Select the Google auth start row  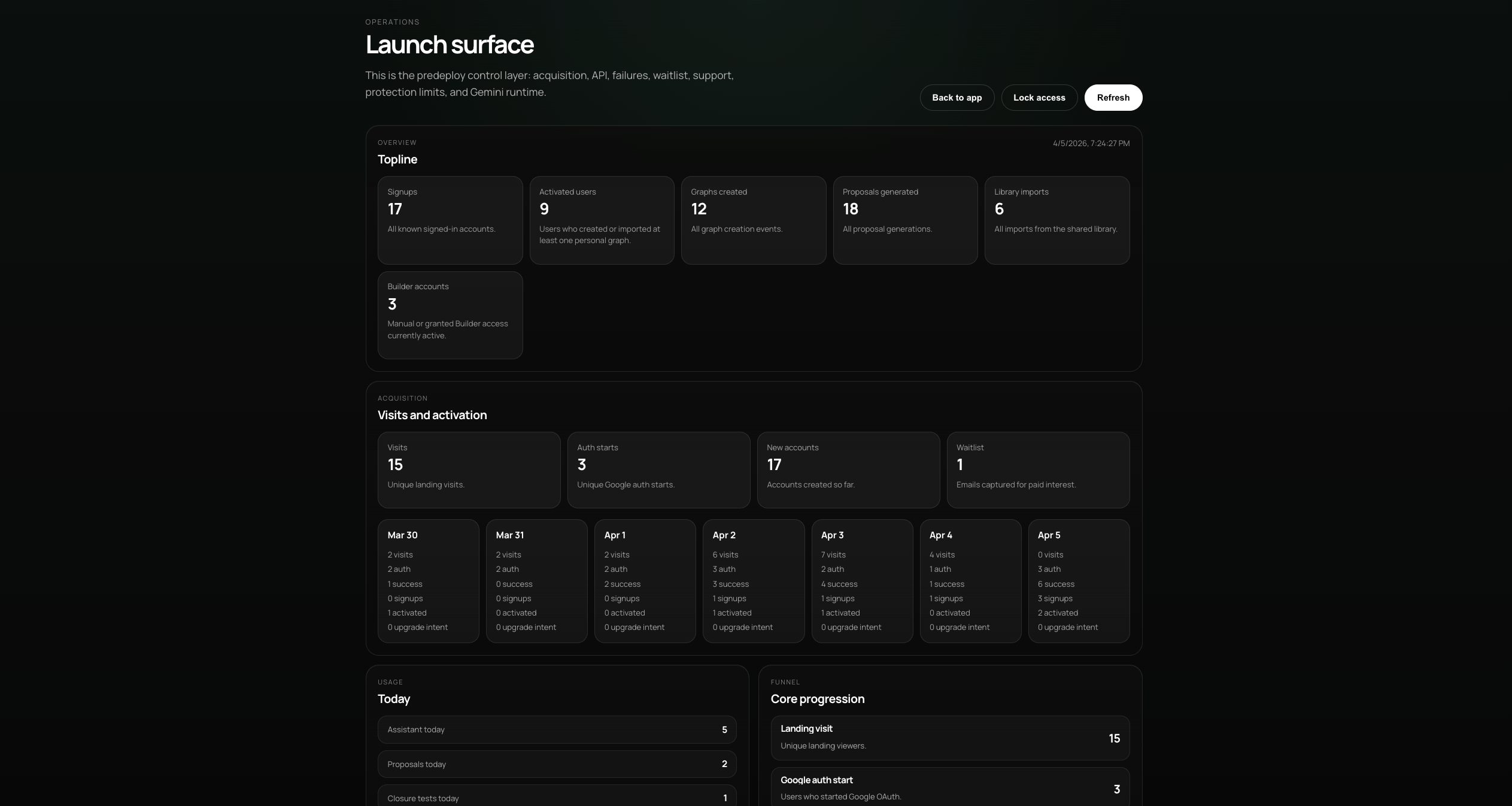click(x=950, y=788)
